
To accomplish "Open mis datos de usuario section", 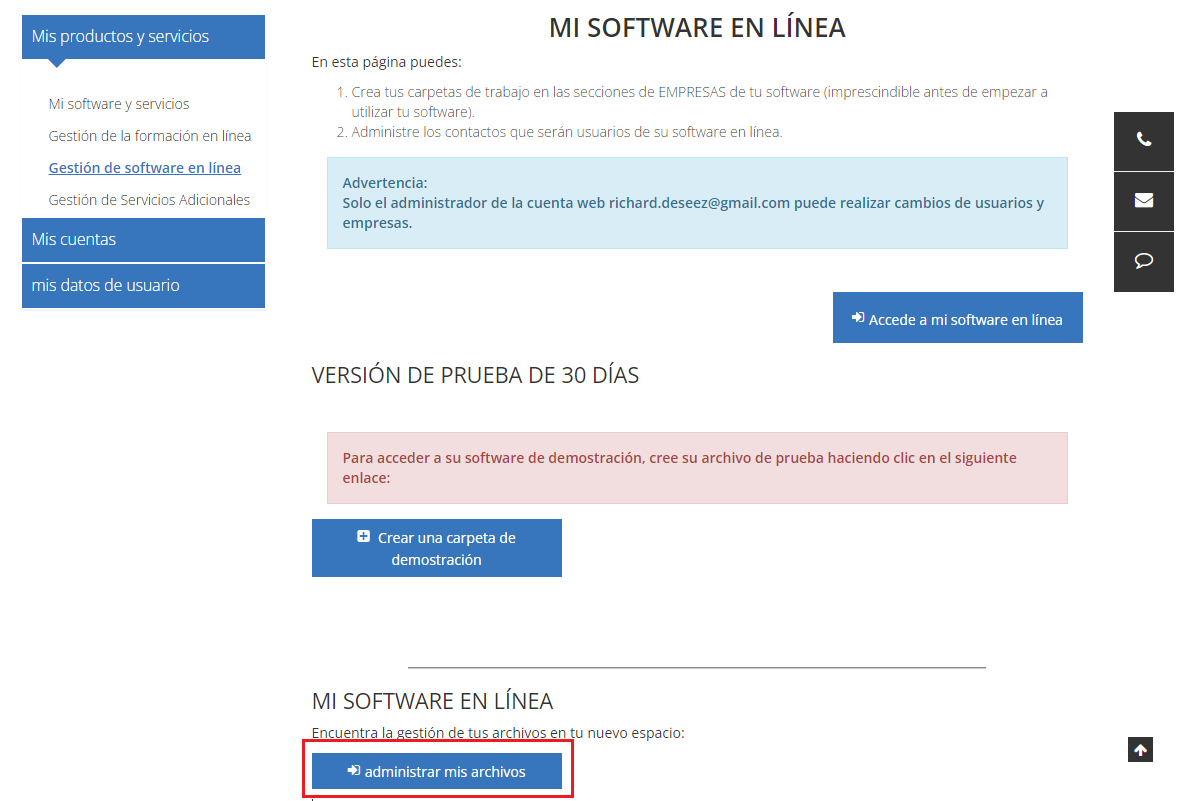I will coord(144,286).
